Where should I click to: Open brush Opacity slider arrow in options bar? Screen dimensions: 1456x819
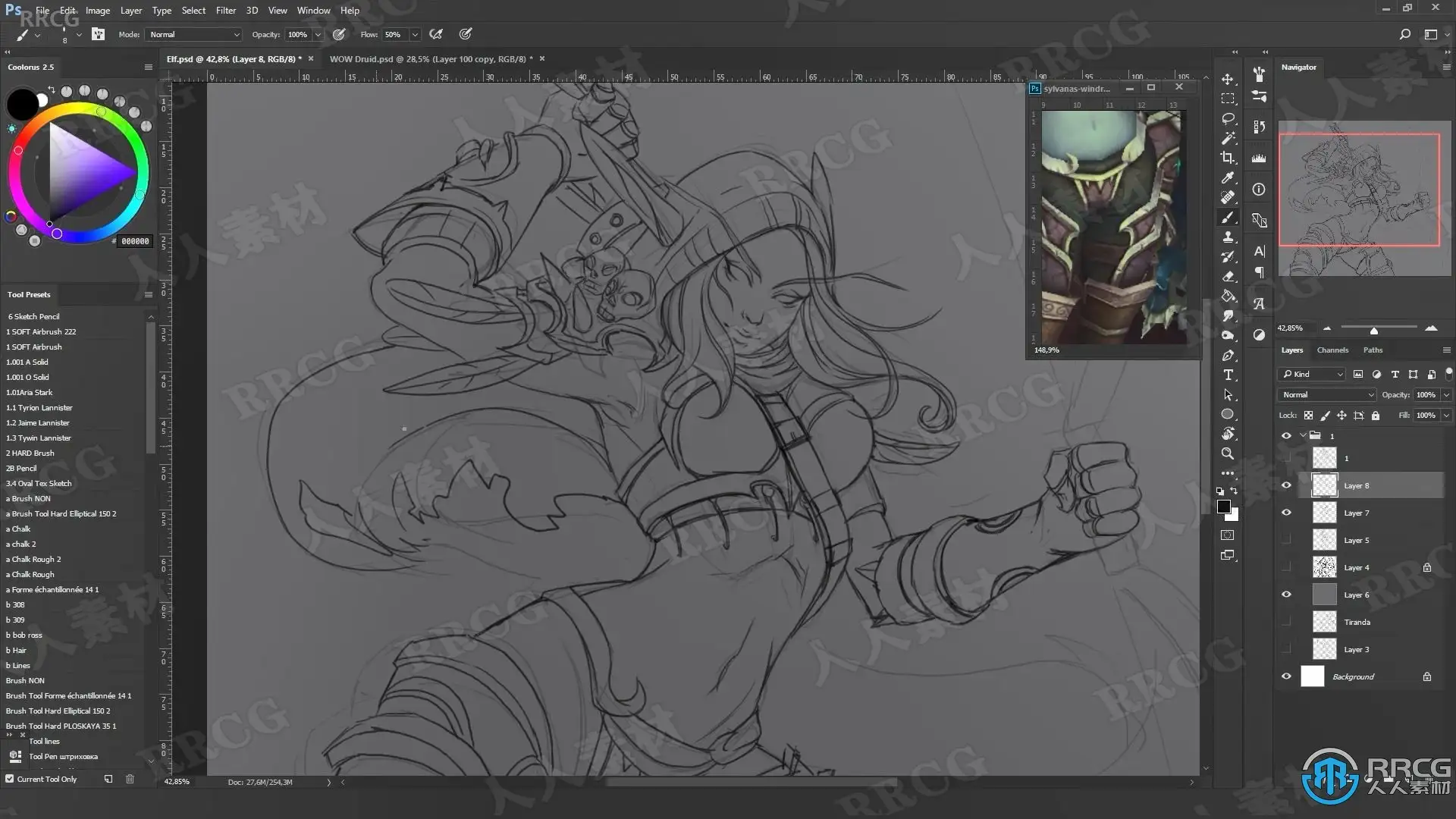(x=318, y=34)
